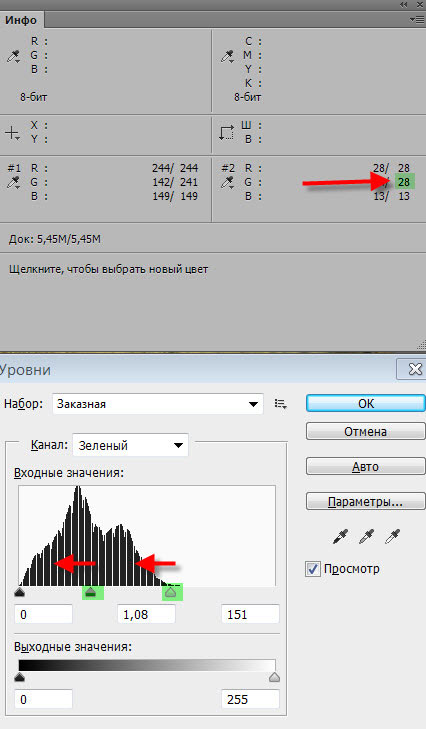Screen dimensions: 426x729
Task: Select the gray point eyedropper in Levels
Action: pyautogui.click(x=366, y=537)
